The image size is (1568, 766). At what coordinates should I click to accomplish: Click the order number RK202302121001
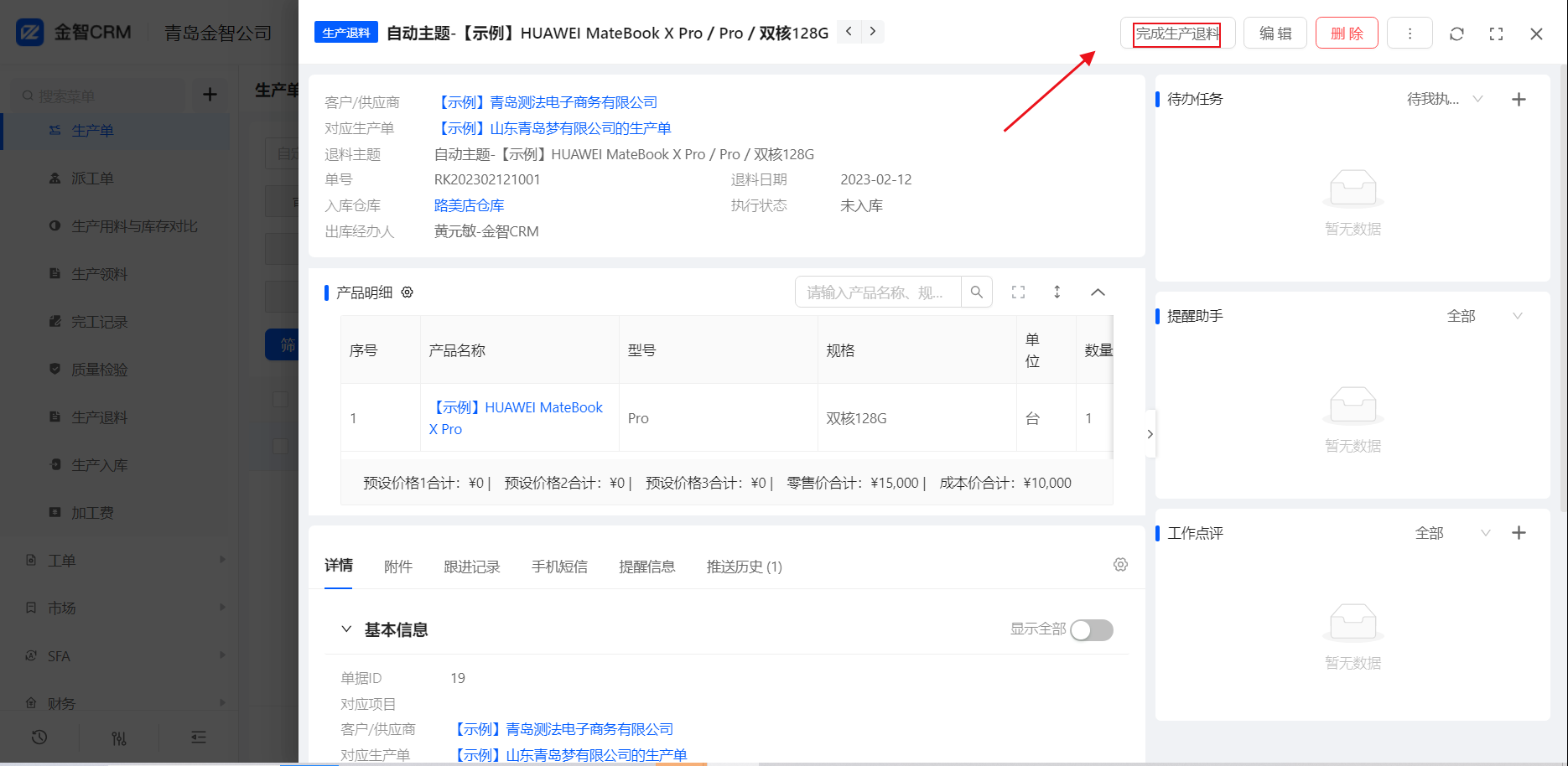pyautogui.click(x=487, y=179)
